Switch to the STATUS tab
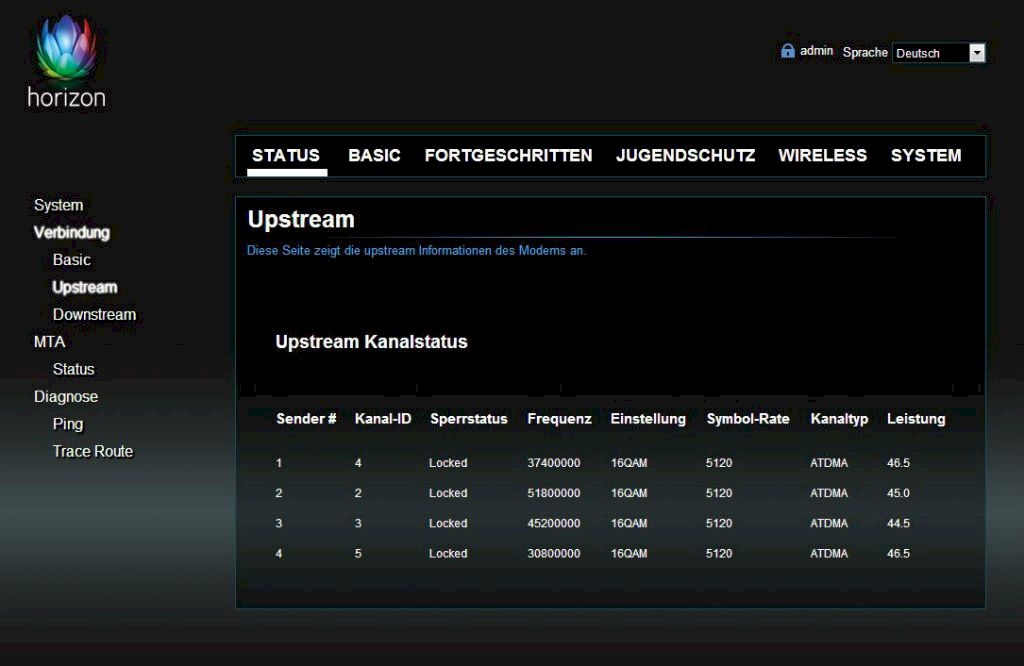1024x666 pixels. pos(286,156)
